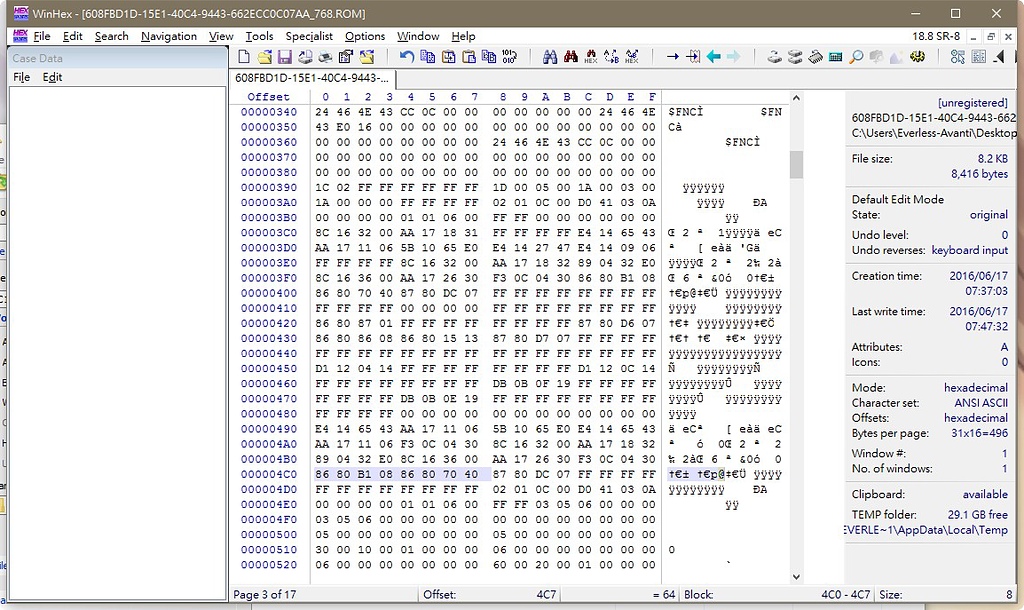This screenshot has height=610, width=1024.
Task: Click the Go To Offset arrow icon
Action: click(673, 57)
